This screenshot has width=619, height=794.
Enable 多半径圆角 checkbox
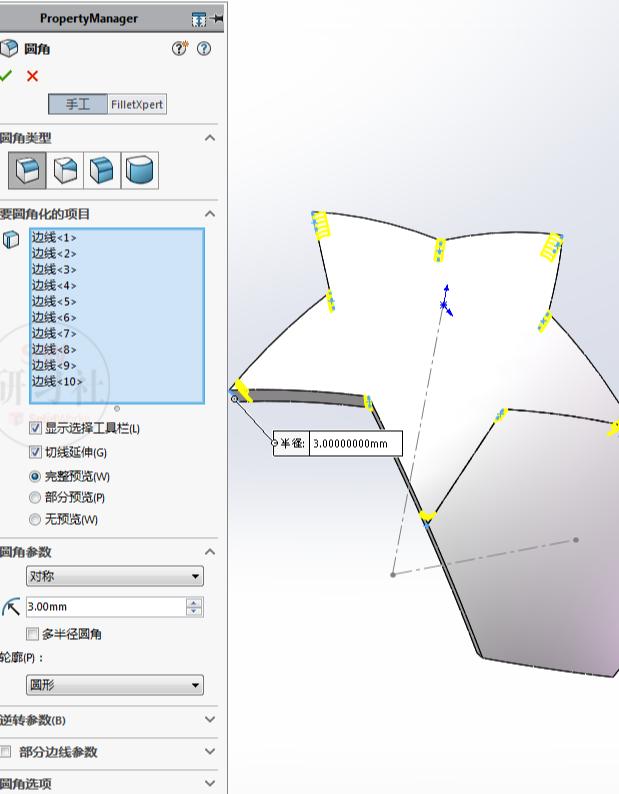(32, 633)
